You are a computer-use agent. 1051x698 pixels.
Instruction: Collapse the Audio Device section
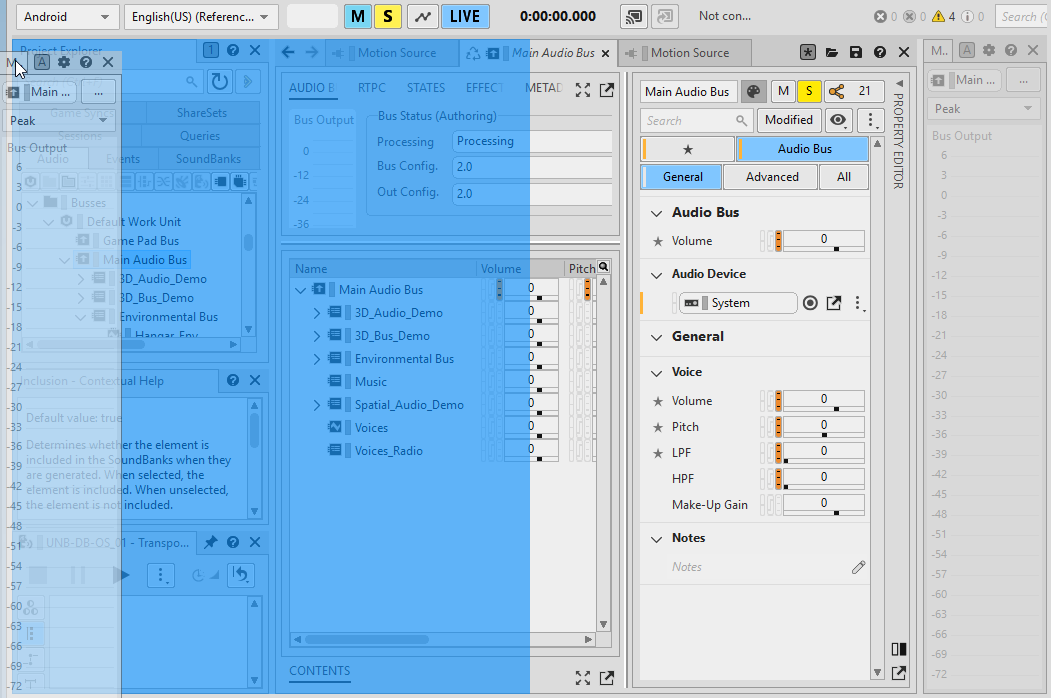click(657, 274)
